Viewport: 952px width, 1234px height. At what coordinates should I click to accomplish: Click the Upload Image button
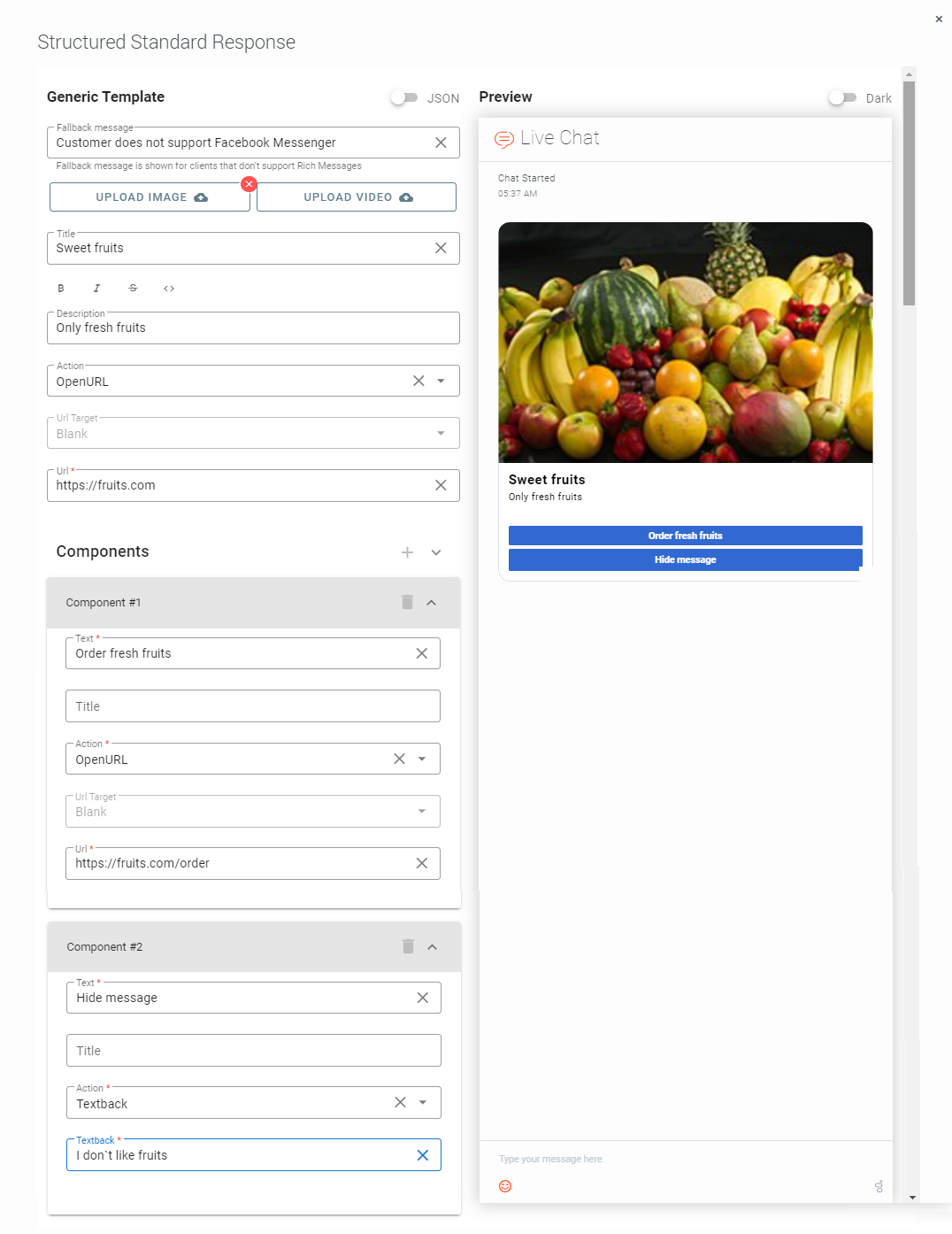(x=150, y=197)
